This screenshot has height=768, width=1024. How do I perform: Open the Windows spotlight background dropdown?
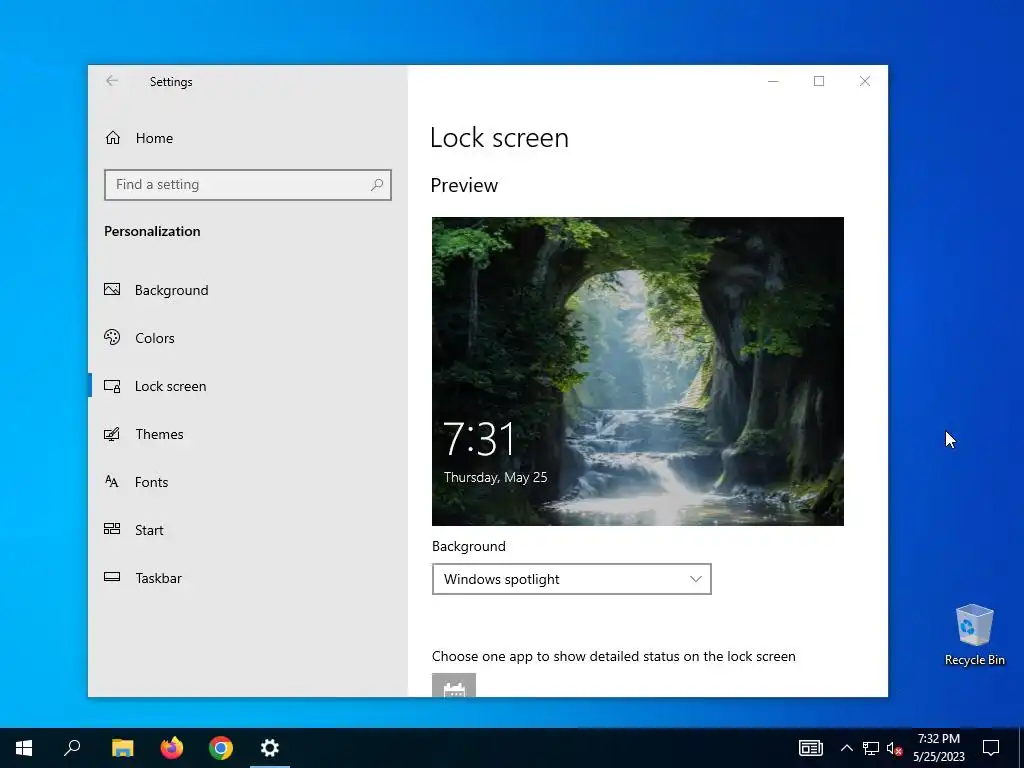click(x=571, y=579)
